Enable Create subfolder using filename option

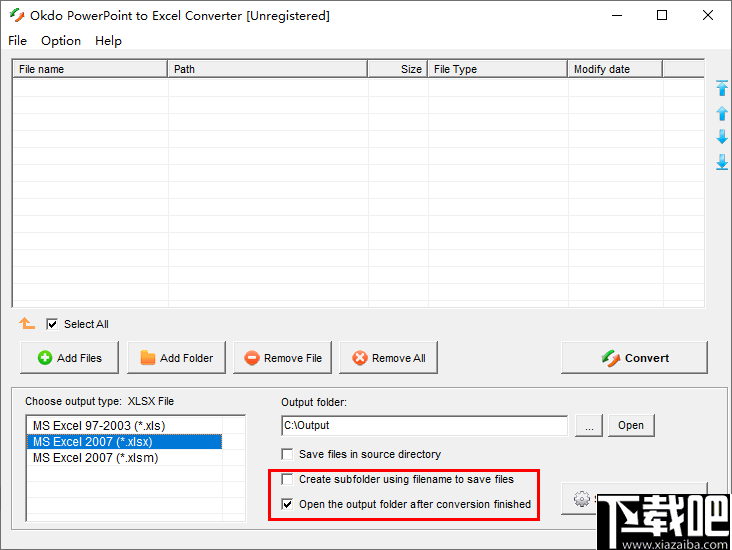click(287, 479)
